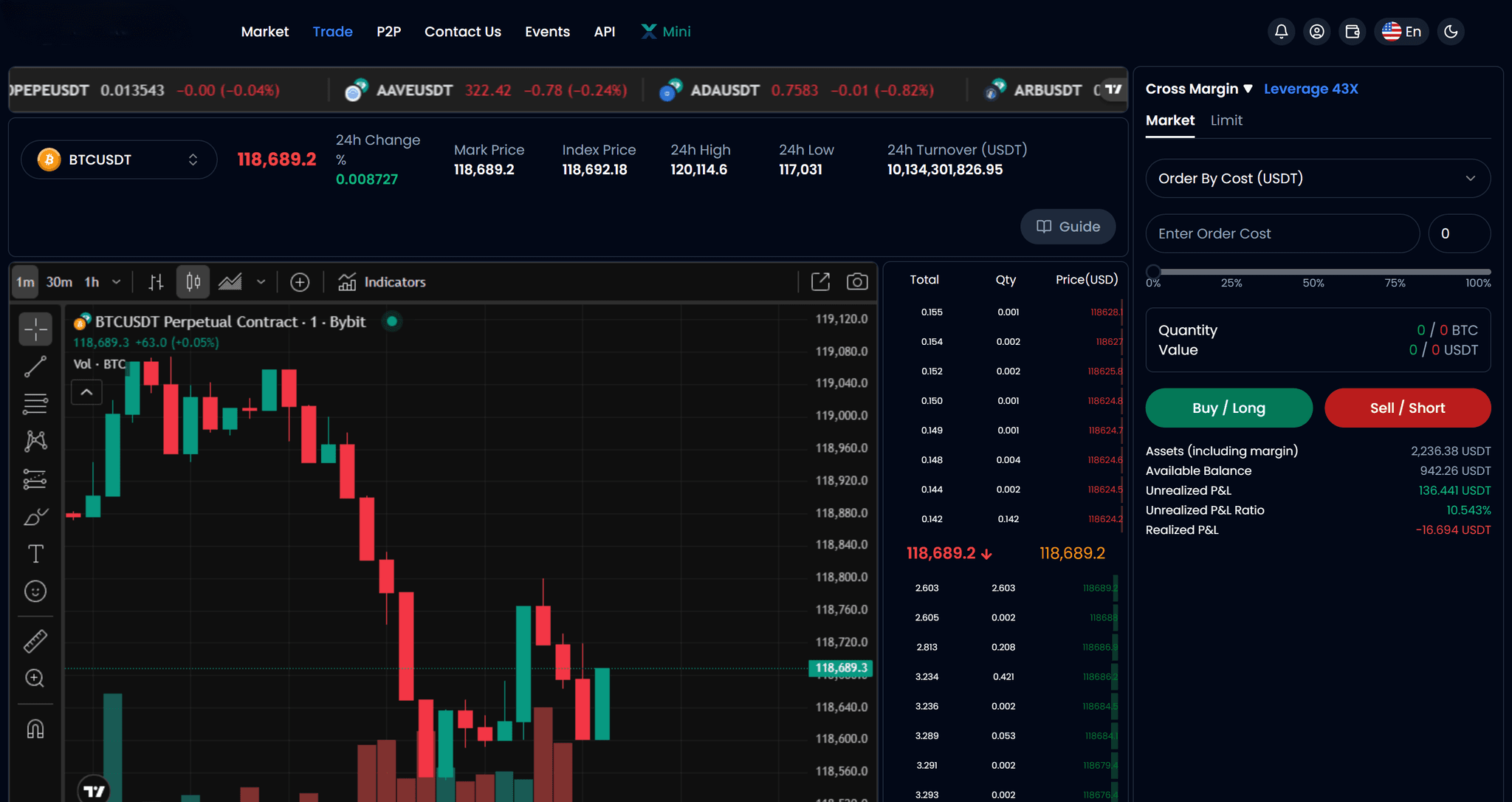The width and height of the screenshot is (1512, 802).
Task: Collapse the chart legend with chevron
Action: point(86,392)
